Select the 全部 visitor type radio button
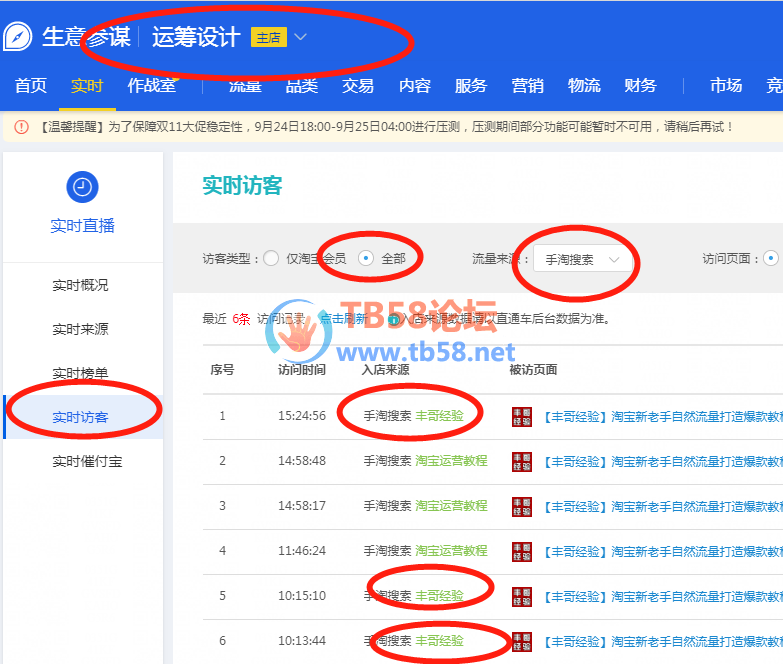 [x=366, y=259]
